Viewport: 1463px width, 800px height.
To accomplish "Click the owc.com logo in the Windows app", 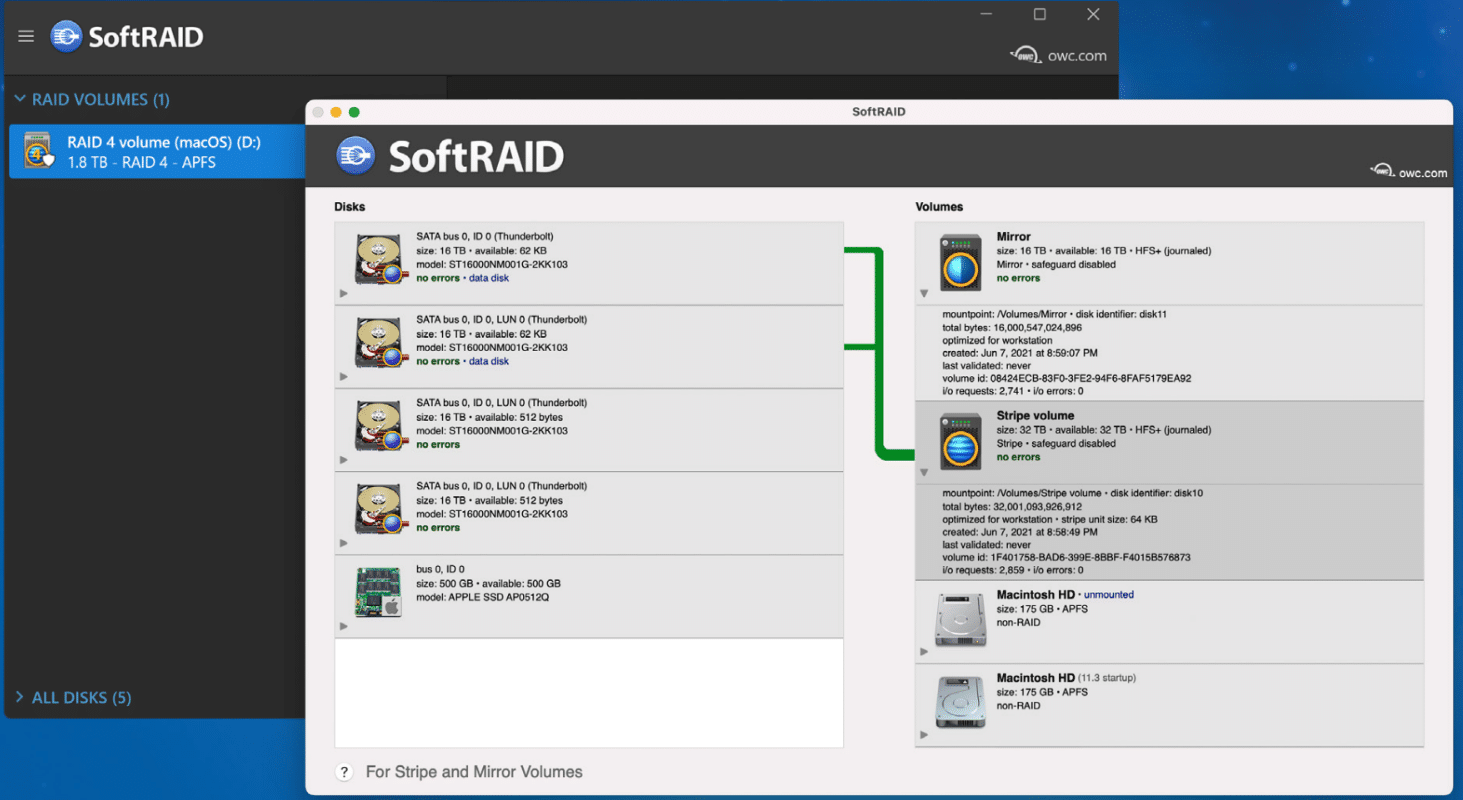I will (x=1059, y=55).
